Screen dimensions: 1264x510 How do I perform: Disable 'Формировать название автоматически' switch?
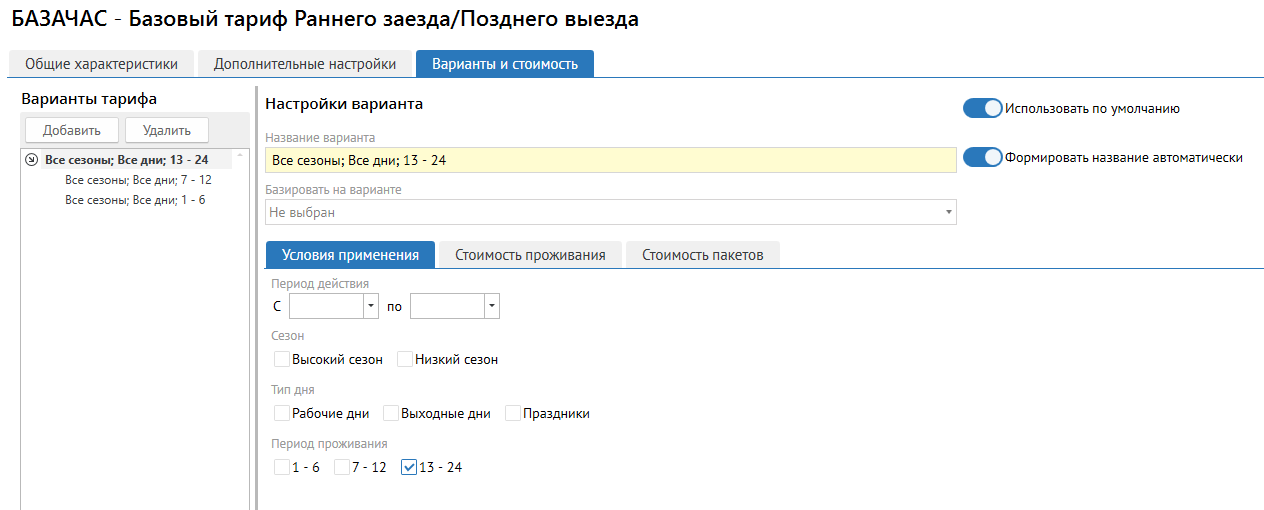click(982, 157)
